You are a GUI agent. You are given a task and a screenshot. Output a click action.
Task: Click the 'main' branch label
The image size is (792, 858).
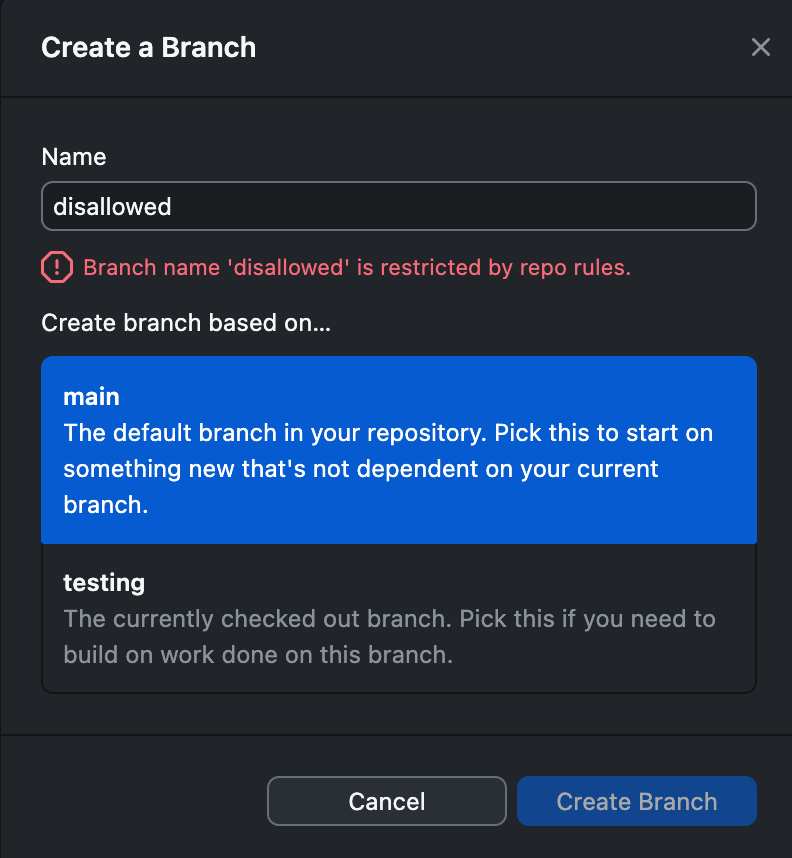click(91, 396)
